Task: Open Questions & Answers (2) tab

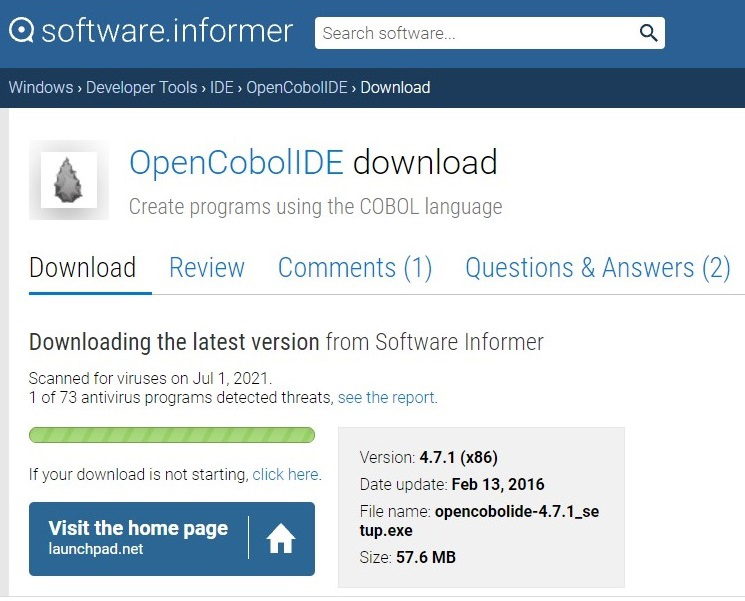Action: coord(598,268)
